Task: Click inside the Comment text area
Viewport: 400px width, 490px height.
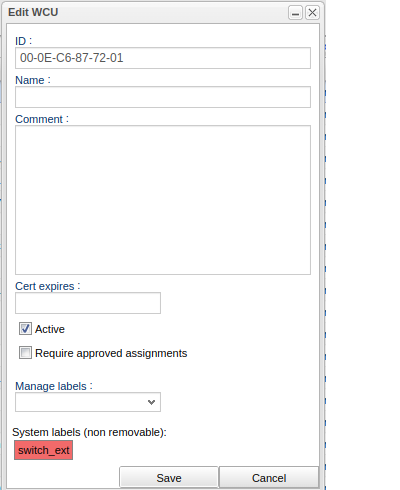Action: tap(163, 200)
